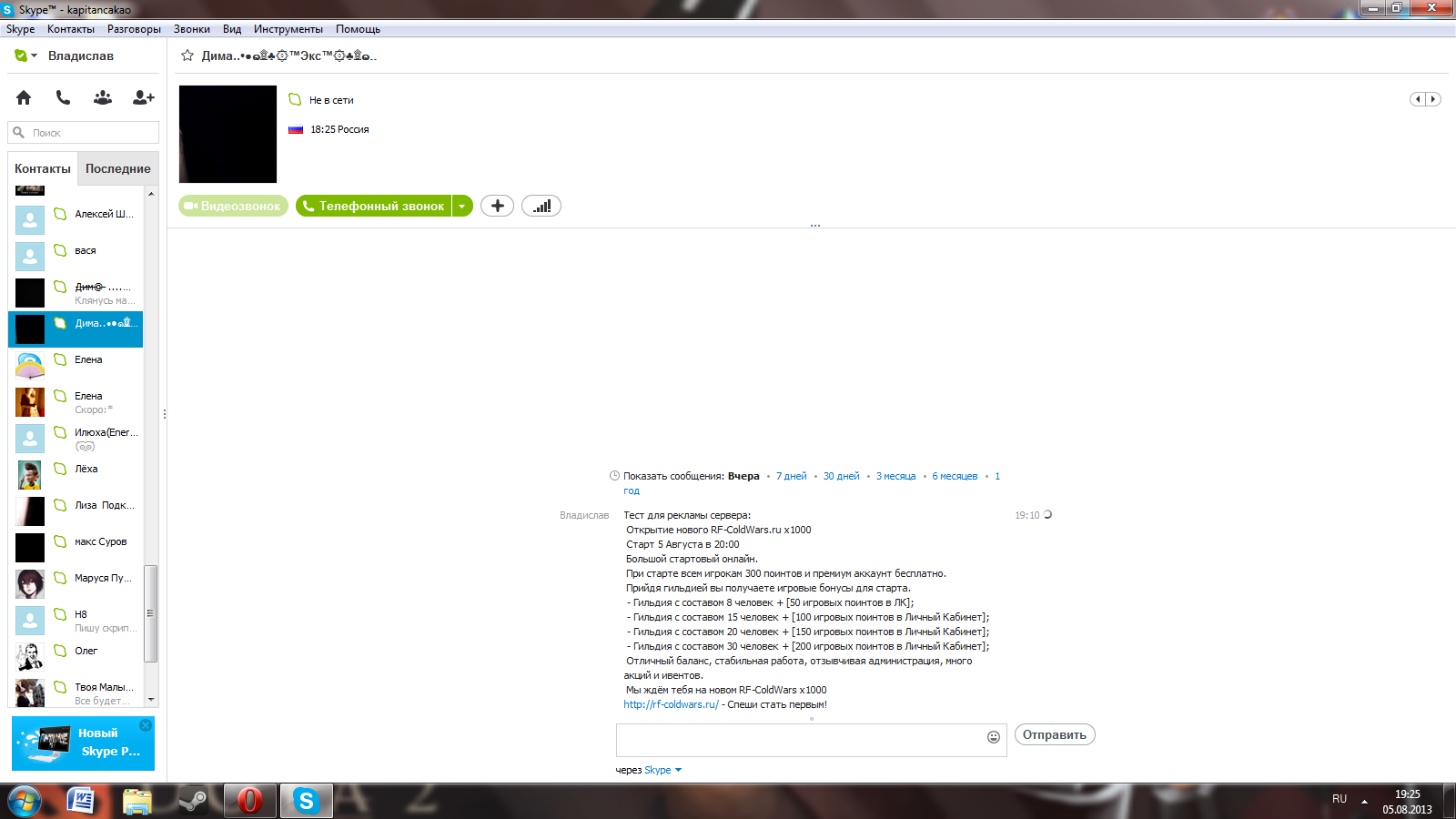Viewport: 1456px width, 819px height.
Task: Click the RU language indicator in tray
Action: click(x=1340, y=799)
